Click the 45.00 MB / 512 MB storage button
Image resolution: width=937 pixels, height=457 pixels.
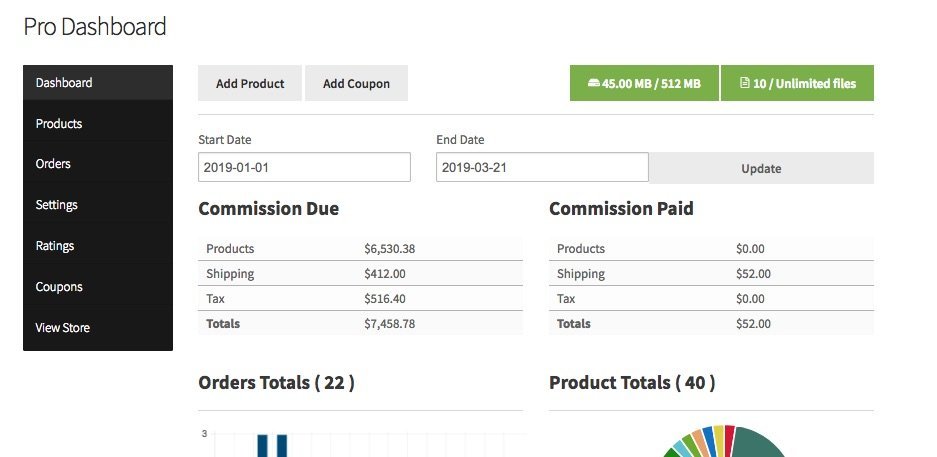644,83
